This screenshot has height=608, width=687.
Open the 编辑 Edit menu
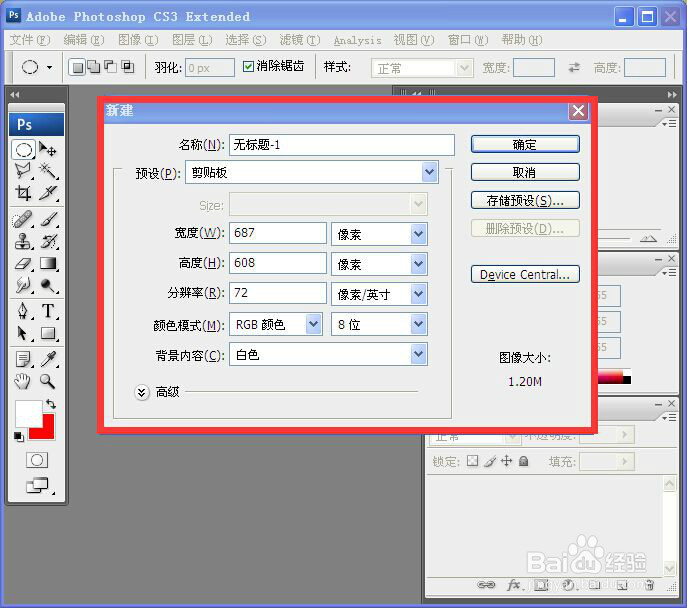tap(84, 40)
